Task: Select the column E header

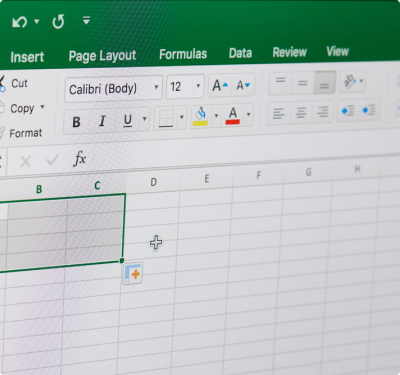Action: 207,179
